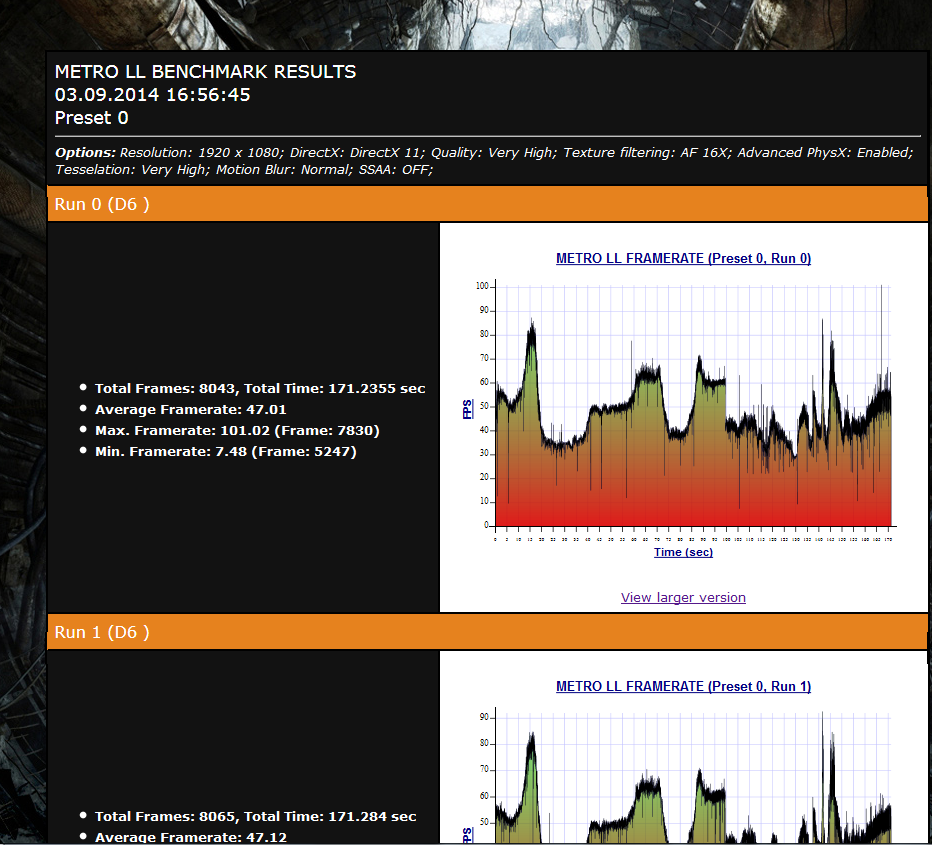
Task: Click 'Average Framerate: 47.12' line in Run 1
Action: tap(190, 837)
